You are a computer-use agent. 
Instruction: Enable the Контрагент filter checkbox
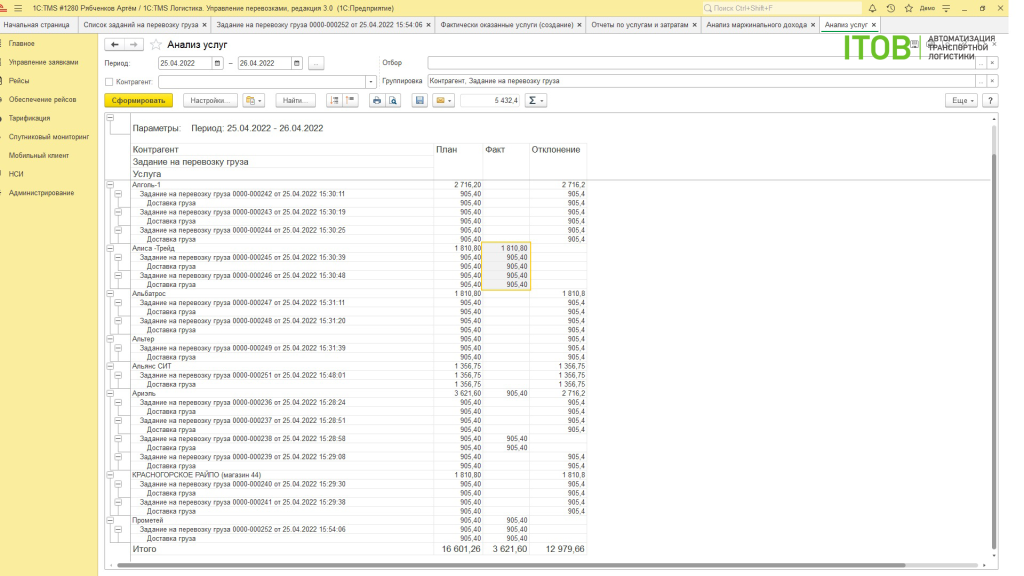click(x=109, y=82)
